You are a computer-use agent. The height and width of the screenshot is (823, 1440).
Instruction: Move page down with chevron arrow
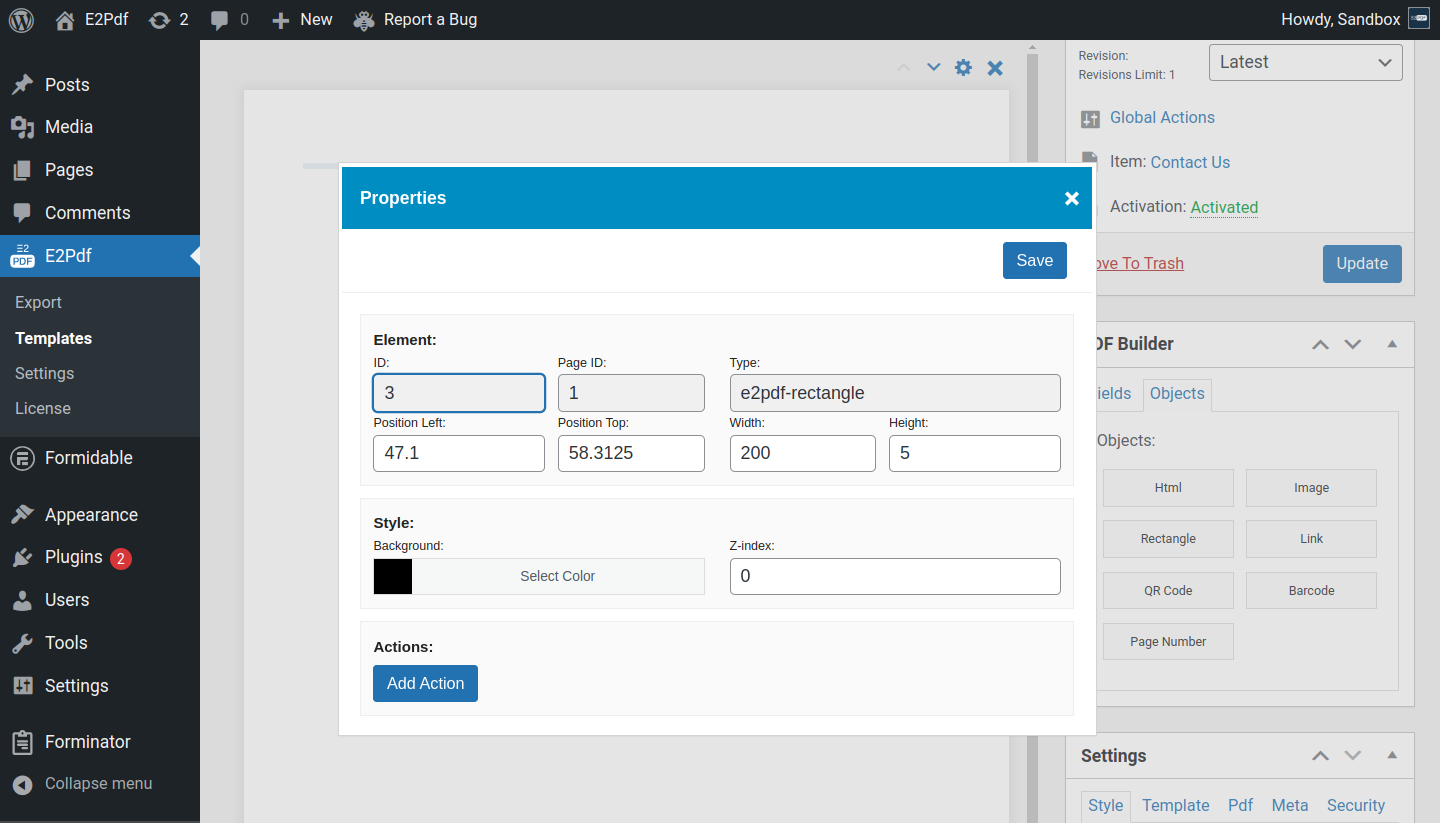tap(933, 68)
